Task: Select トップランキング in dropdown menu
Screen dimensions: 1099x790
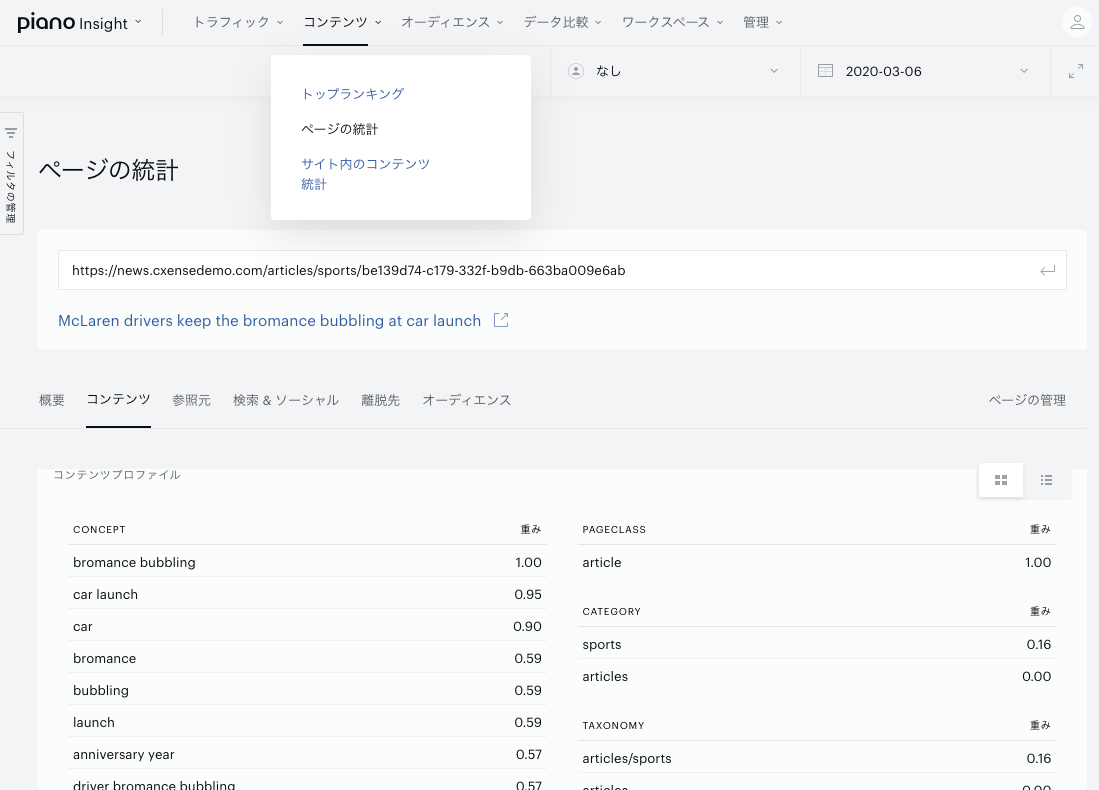Action: (x=353, y=94)
